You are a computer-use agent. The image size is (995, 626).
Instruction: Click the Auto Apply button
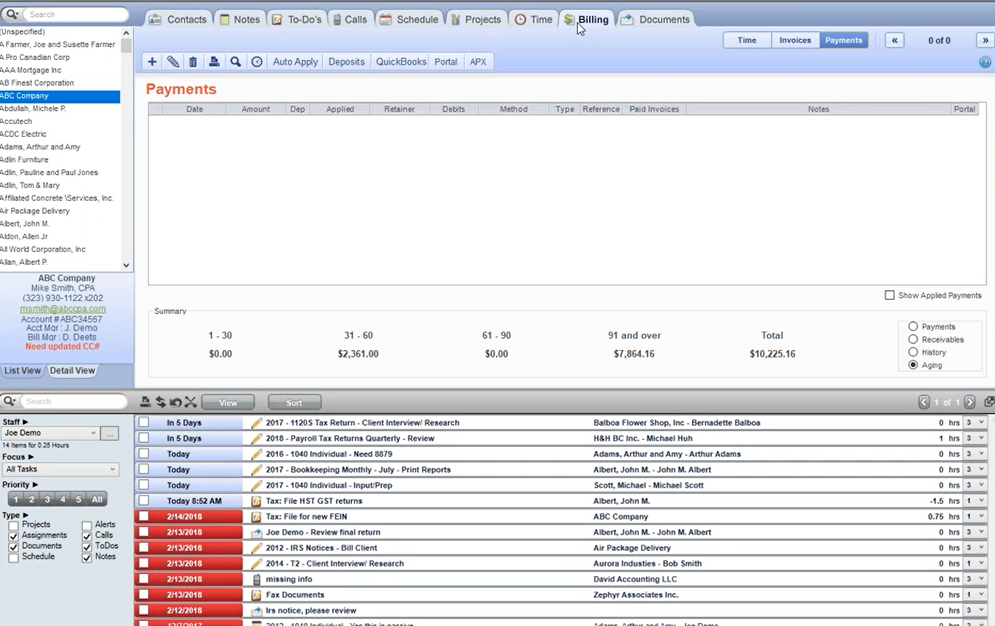tap(295, 62)
